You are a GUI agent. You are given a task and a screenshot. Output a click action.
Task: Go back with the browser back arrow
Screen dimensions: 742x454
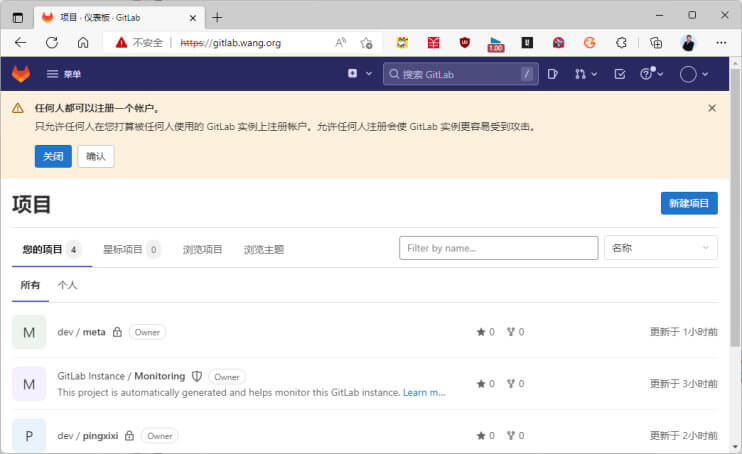20,43
